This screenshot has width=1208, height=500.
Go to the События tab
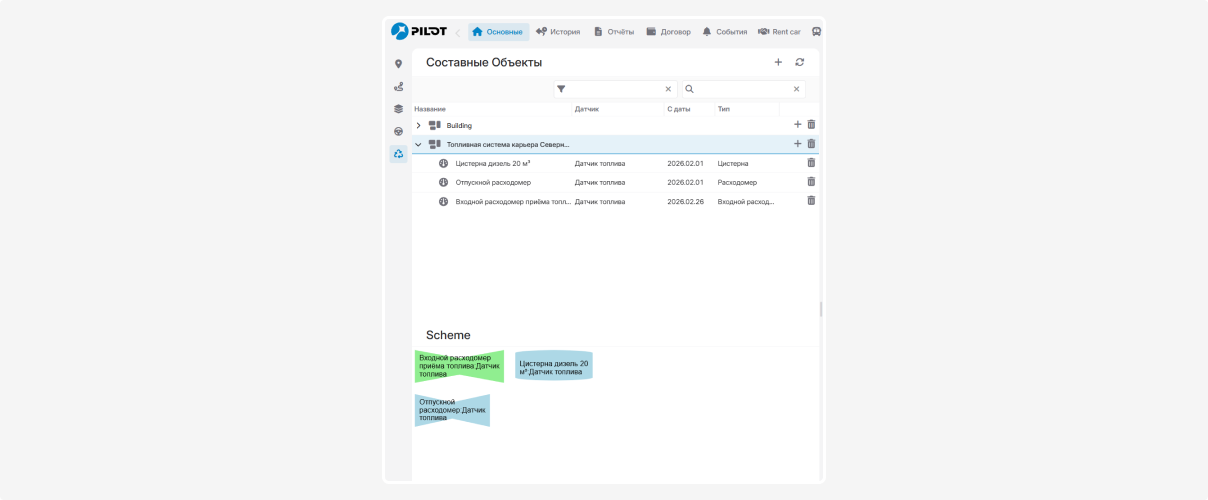[x=724, y=32]
